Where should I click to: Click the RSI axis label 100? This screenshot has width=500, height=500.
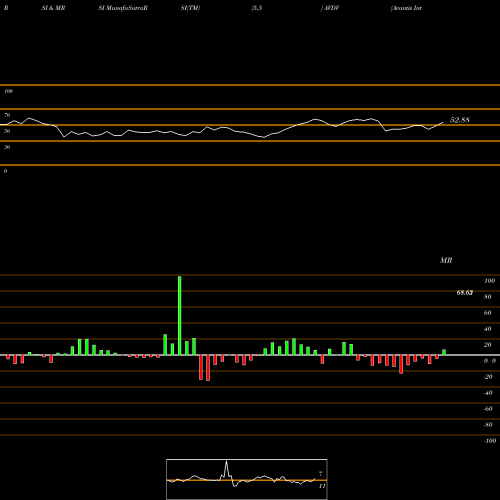[9, 91]
